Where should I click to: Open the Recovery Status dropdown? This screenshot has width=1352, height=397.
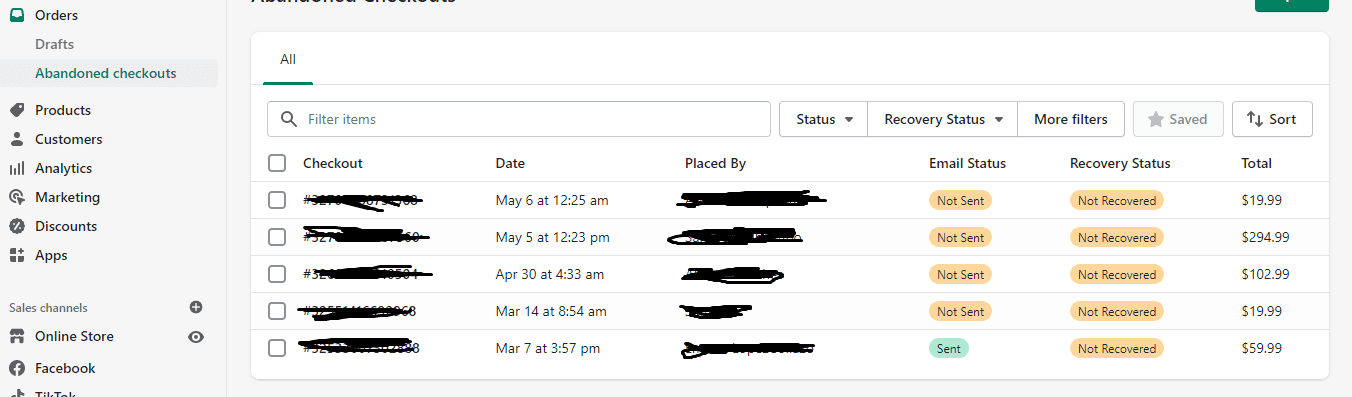pos(943,119)
